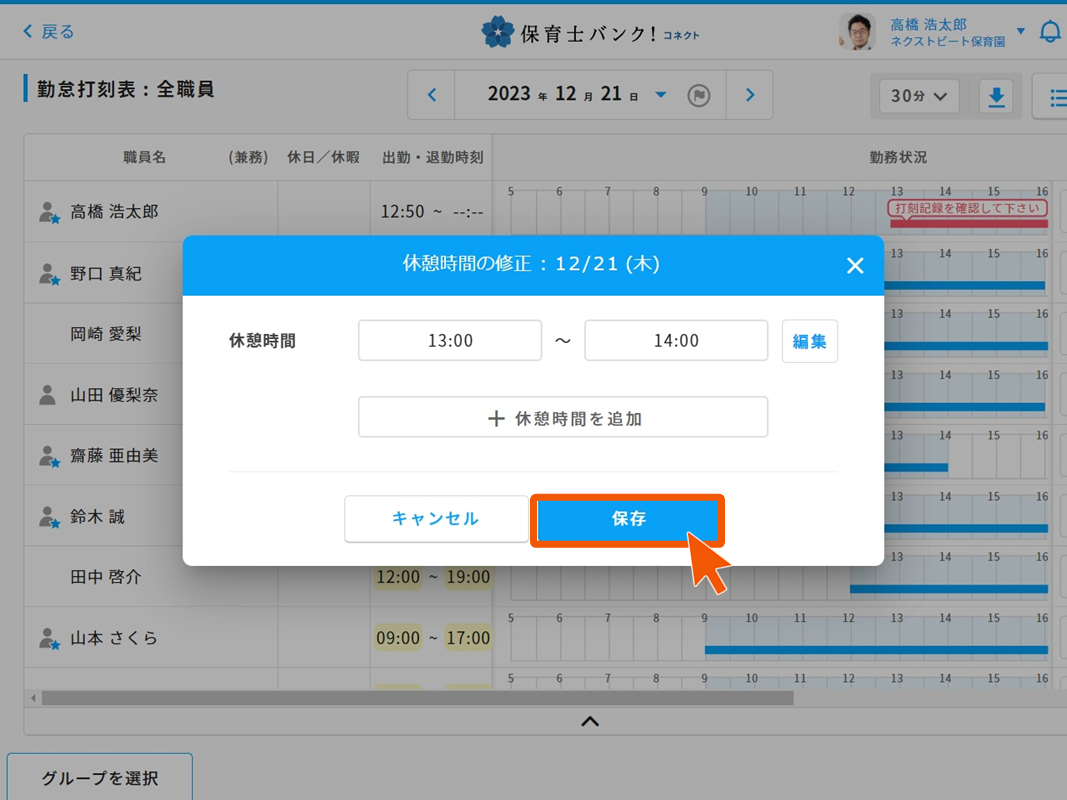This screenshot has width=1067, height=800.
Task: Collapse the timetable with the up chevron
Action: (x=589, y=721)
